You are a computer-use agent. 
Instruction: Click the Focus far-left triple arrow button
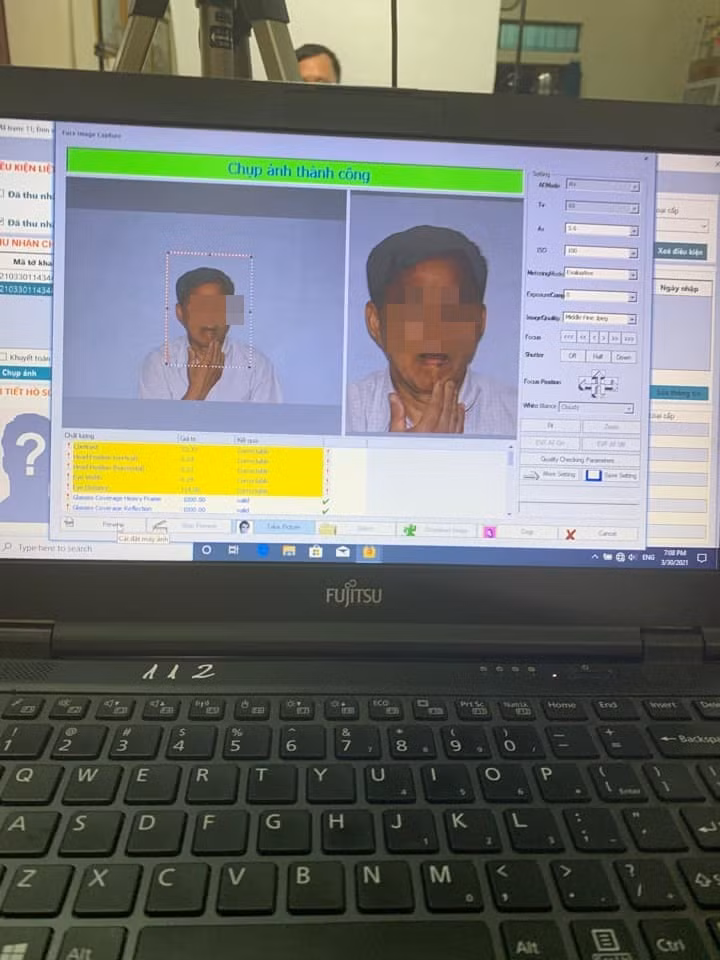(x=568, y=337)
